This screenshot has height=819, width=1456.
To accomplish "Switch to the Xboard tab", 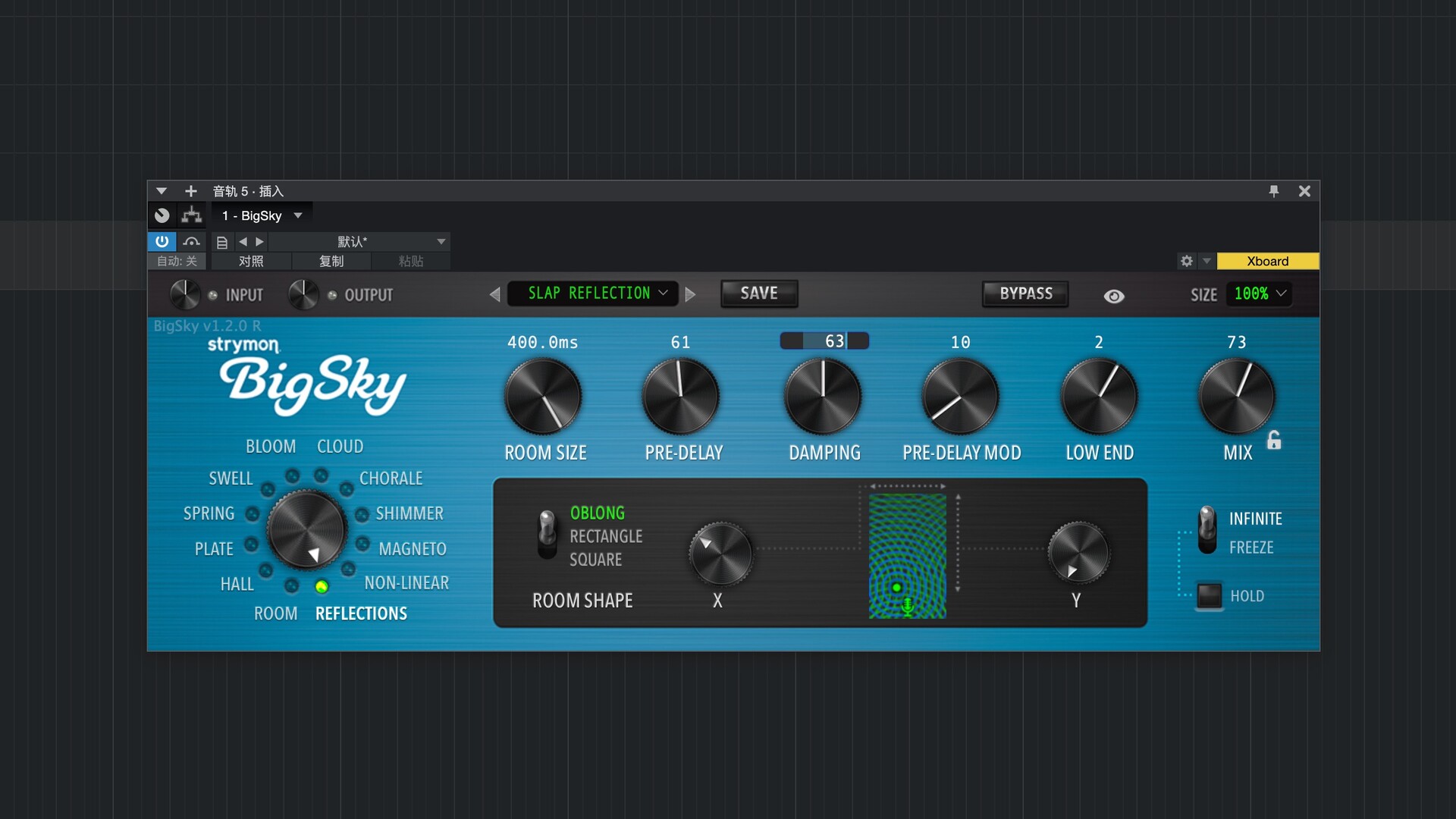I will pos(1267,261).
